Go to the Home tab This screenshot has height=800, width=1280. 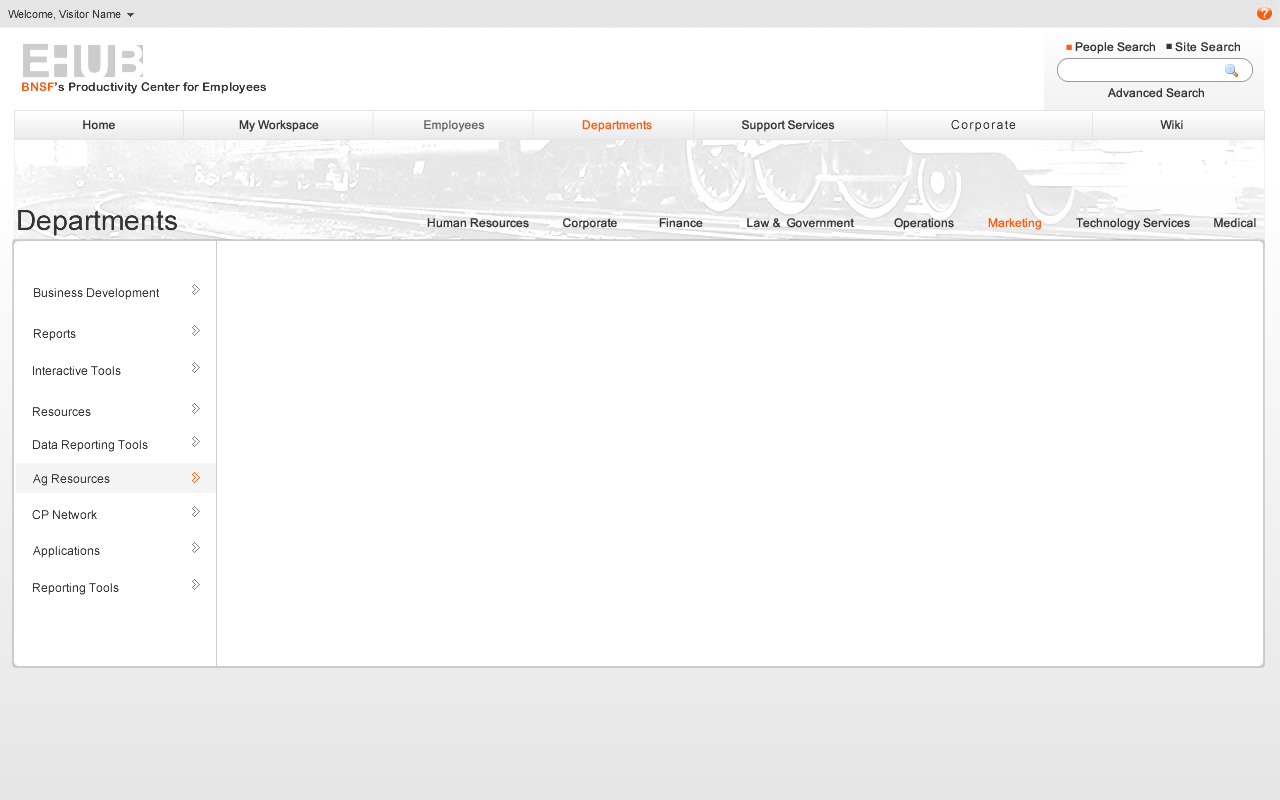click(99, 125)
